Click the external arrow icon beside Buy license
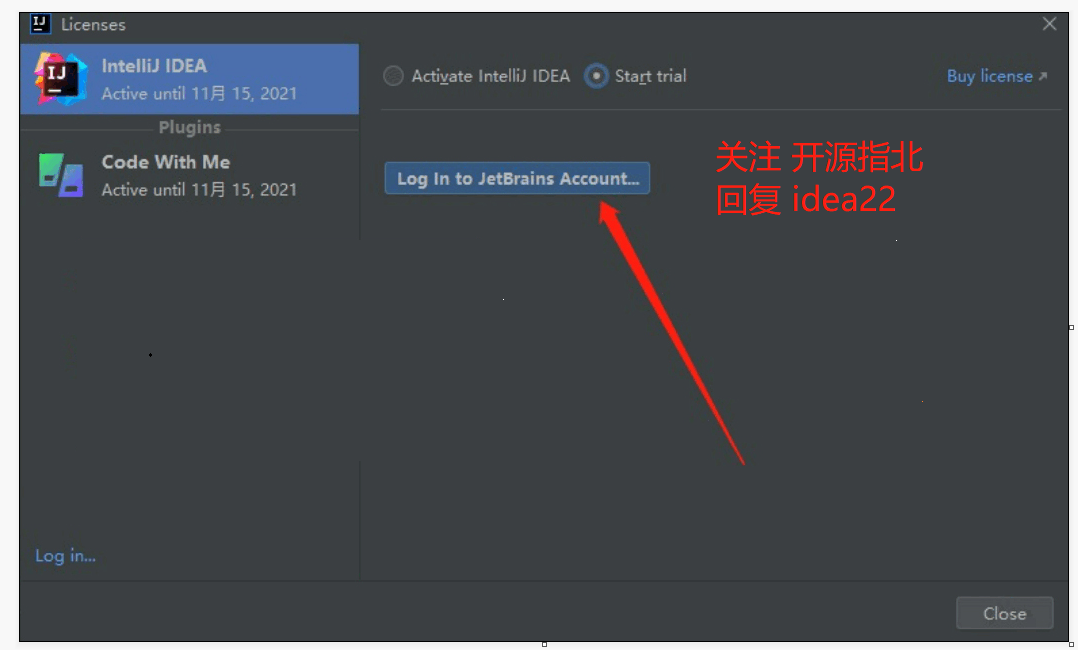1078x650 pixels. [x=1043, y=76]
